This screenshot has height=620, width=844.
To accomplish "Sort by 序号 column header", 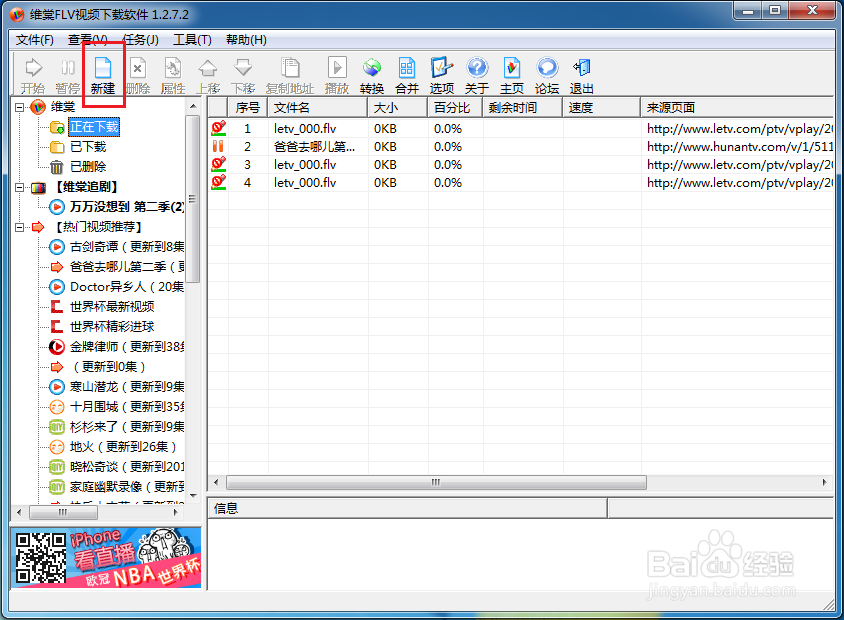I will point(248,108).
